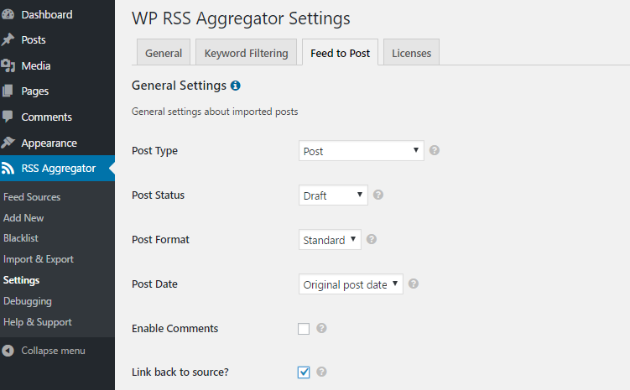630x390 pixels.
Task: Switch to the Keyword Filtering tab
Action: click(246, 53)
